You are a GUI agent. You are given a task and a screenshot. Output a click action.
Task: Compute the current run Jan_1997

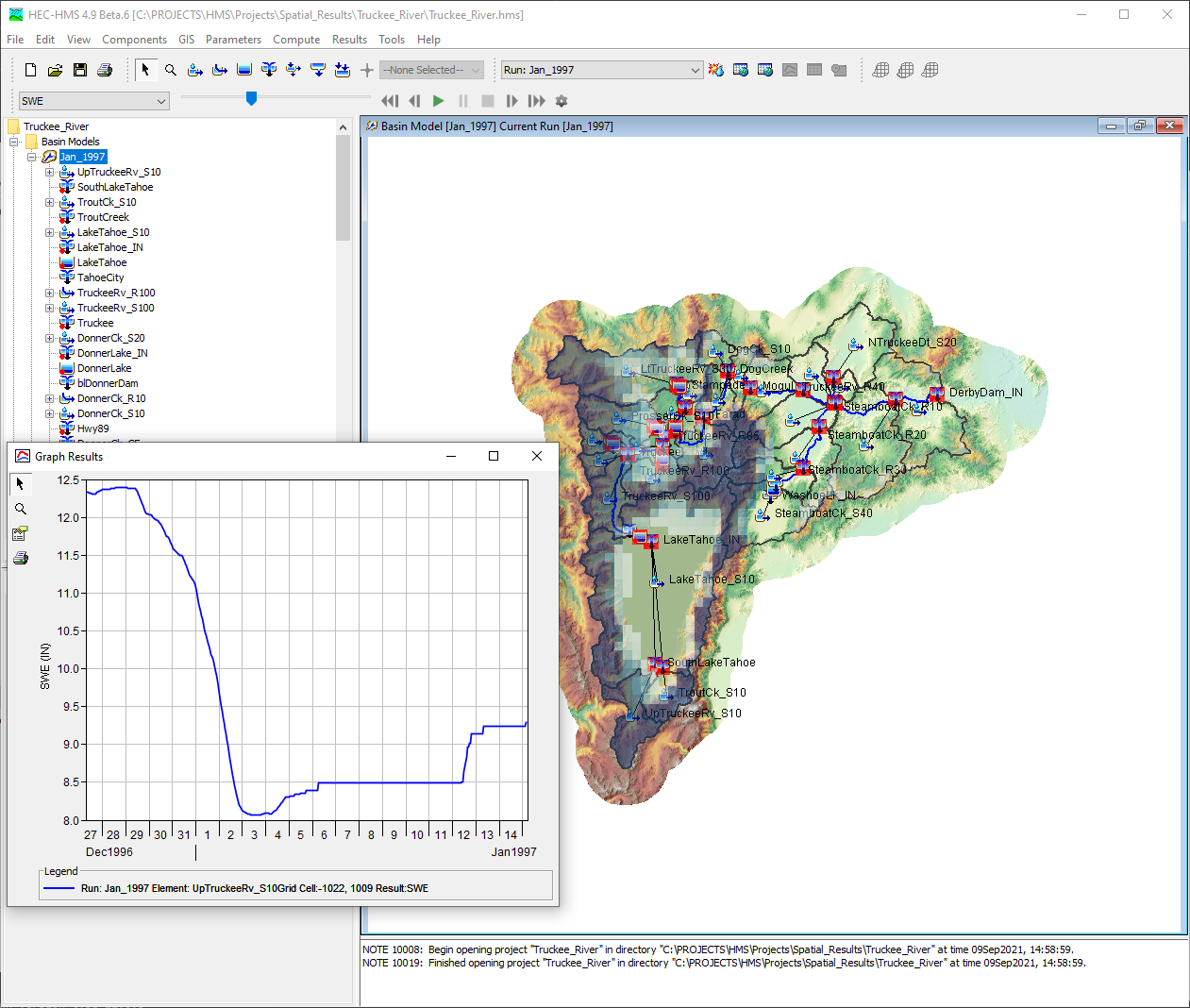(x=716, y=70)
